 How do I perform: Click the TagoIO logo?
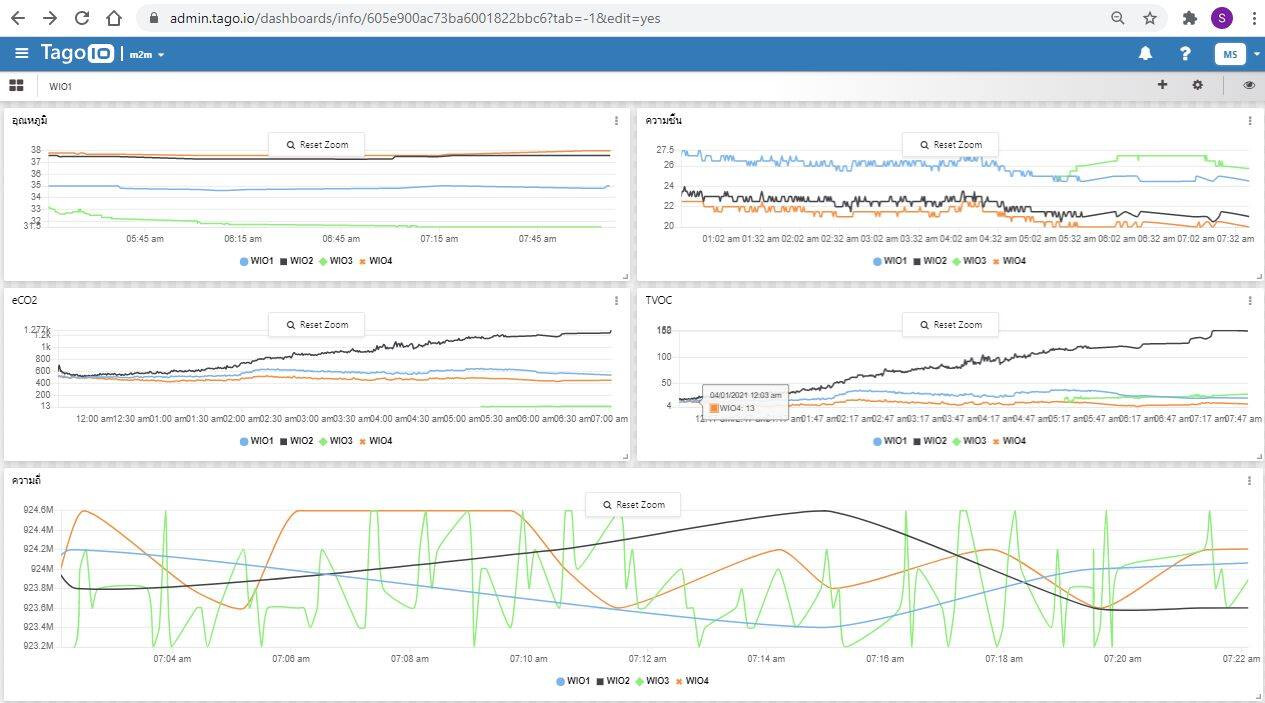point(77,54)
